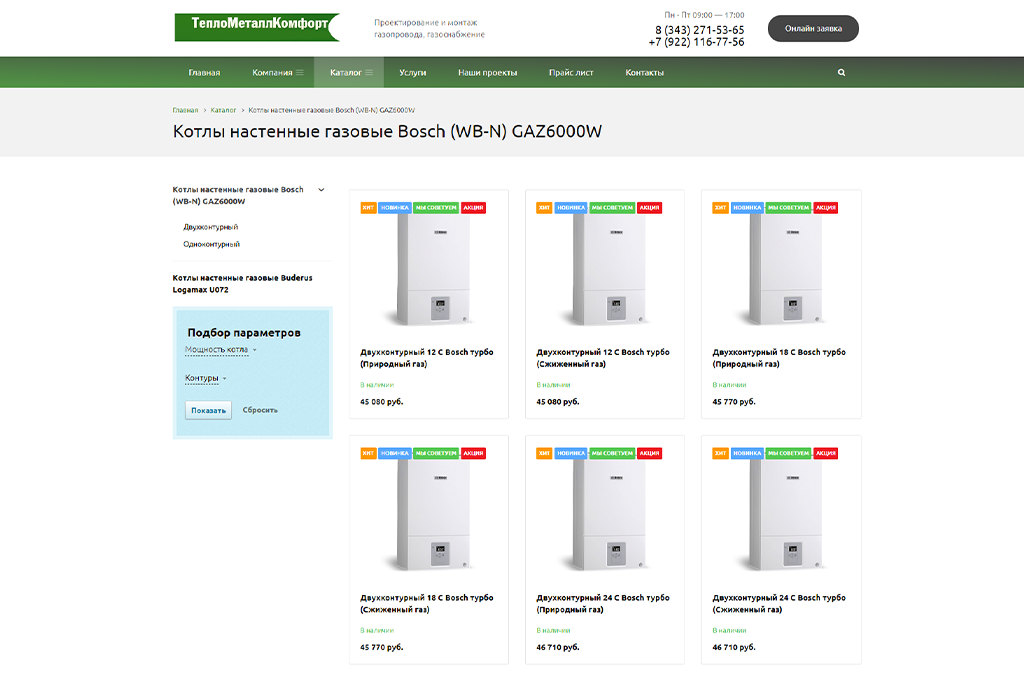The width and height of the screenshot is (1024, 680).
Task: Open the Услуги navigation item
Action: point(413,73)
